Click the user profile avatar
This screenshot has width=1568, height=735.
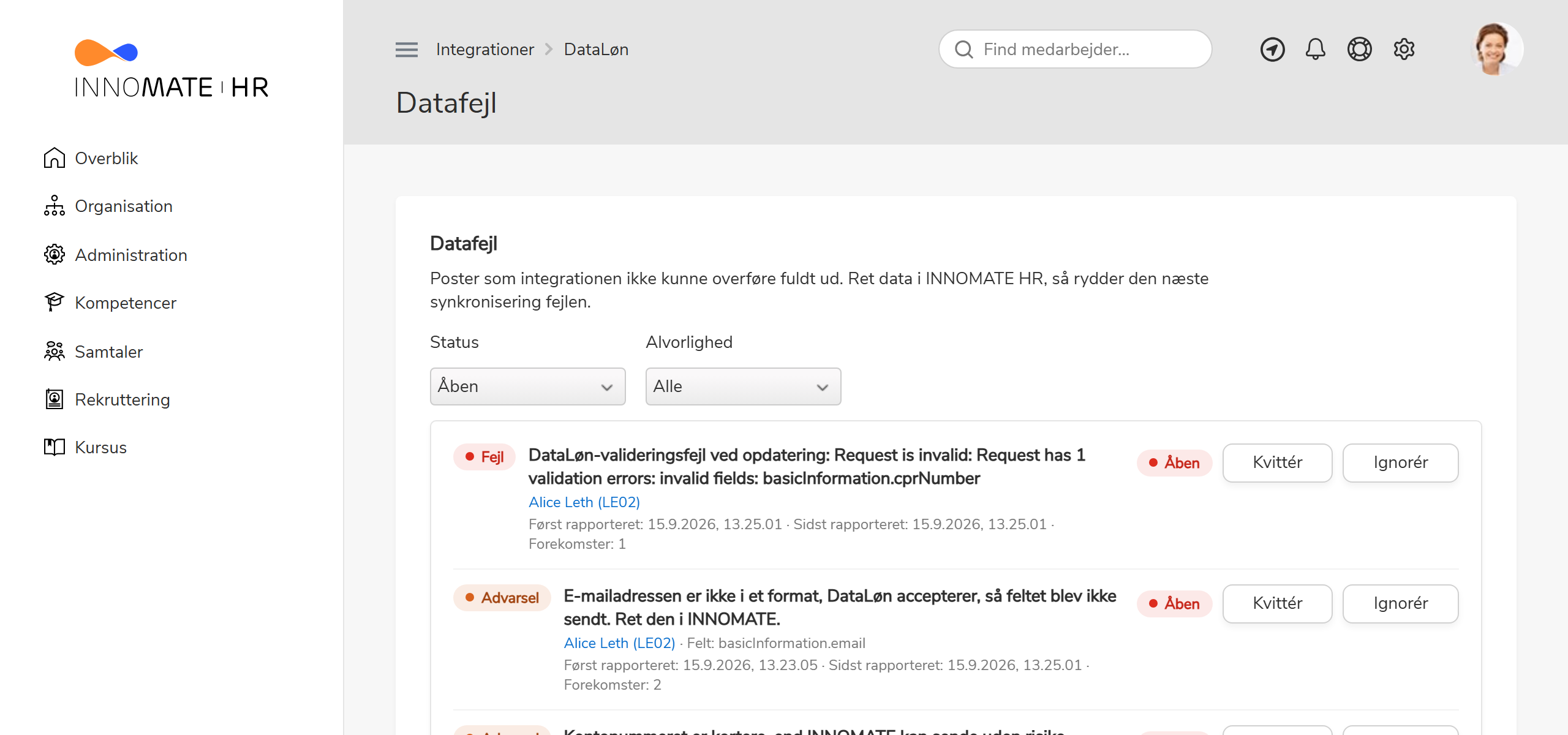[1497, 49]
